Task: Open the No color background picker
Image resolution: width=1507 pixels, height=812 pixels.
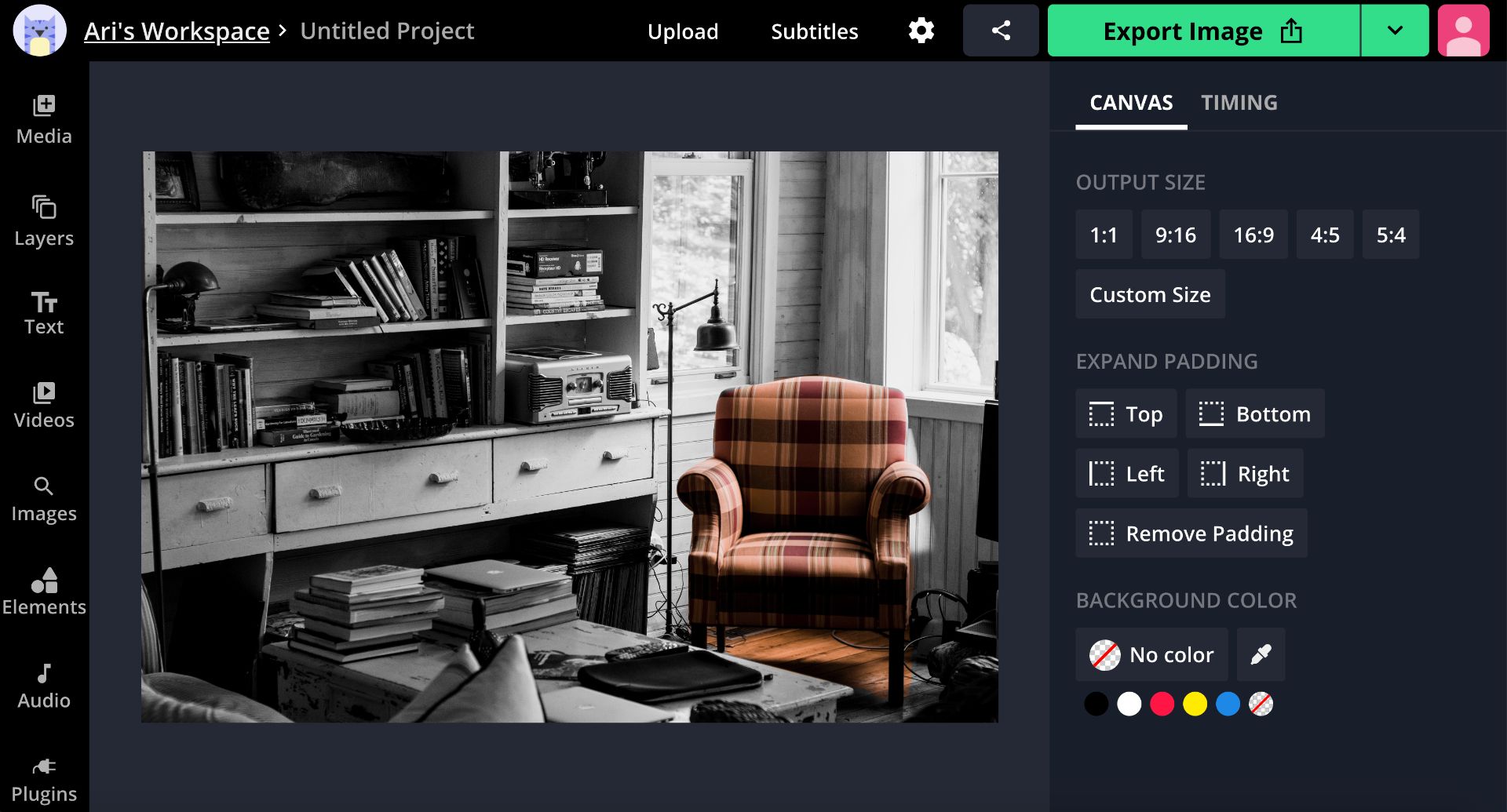Action: coord(1151,654)
